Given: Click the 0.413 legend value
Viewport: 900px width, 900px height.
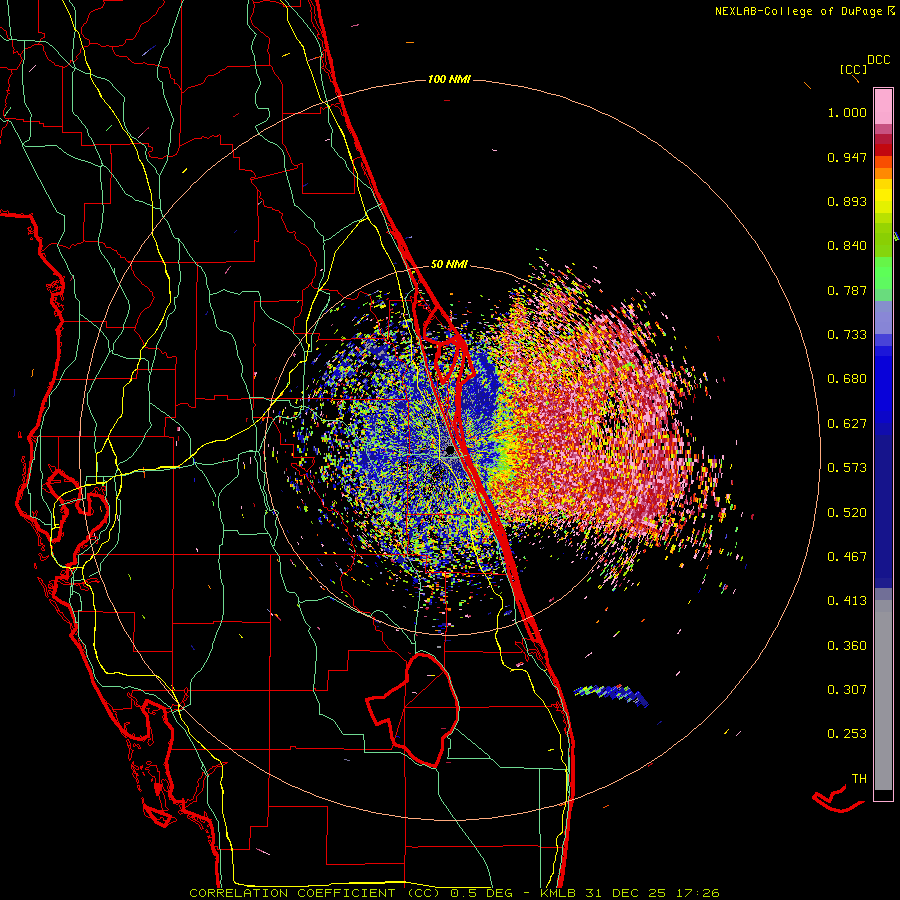Looking at the screenshot, I should point(847,601).
